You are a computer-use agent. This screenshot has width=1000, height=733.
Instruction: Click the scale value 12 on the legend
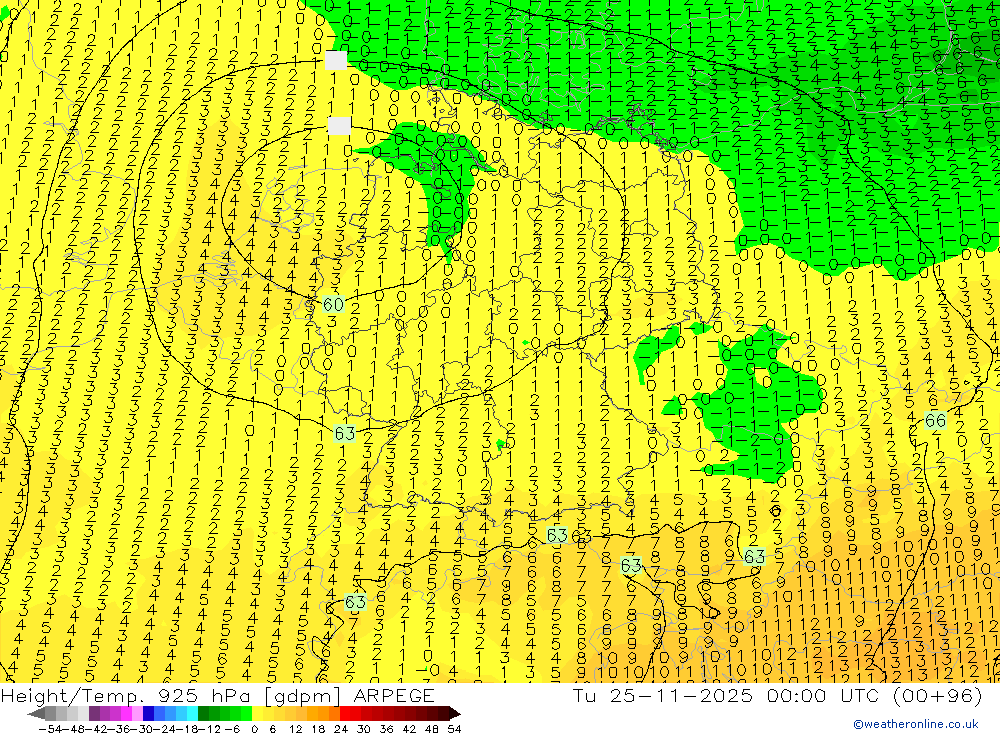pos(295,729)
